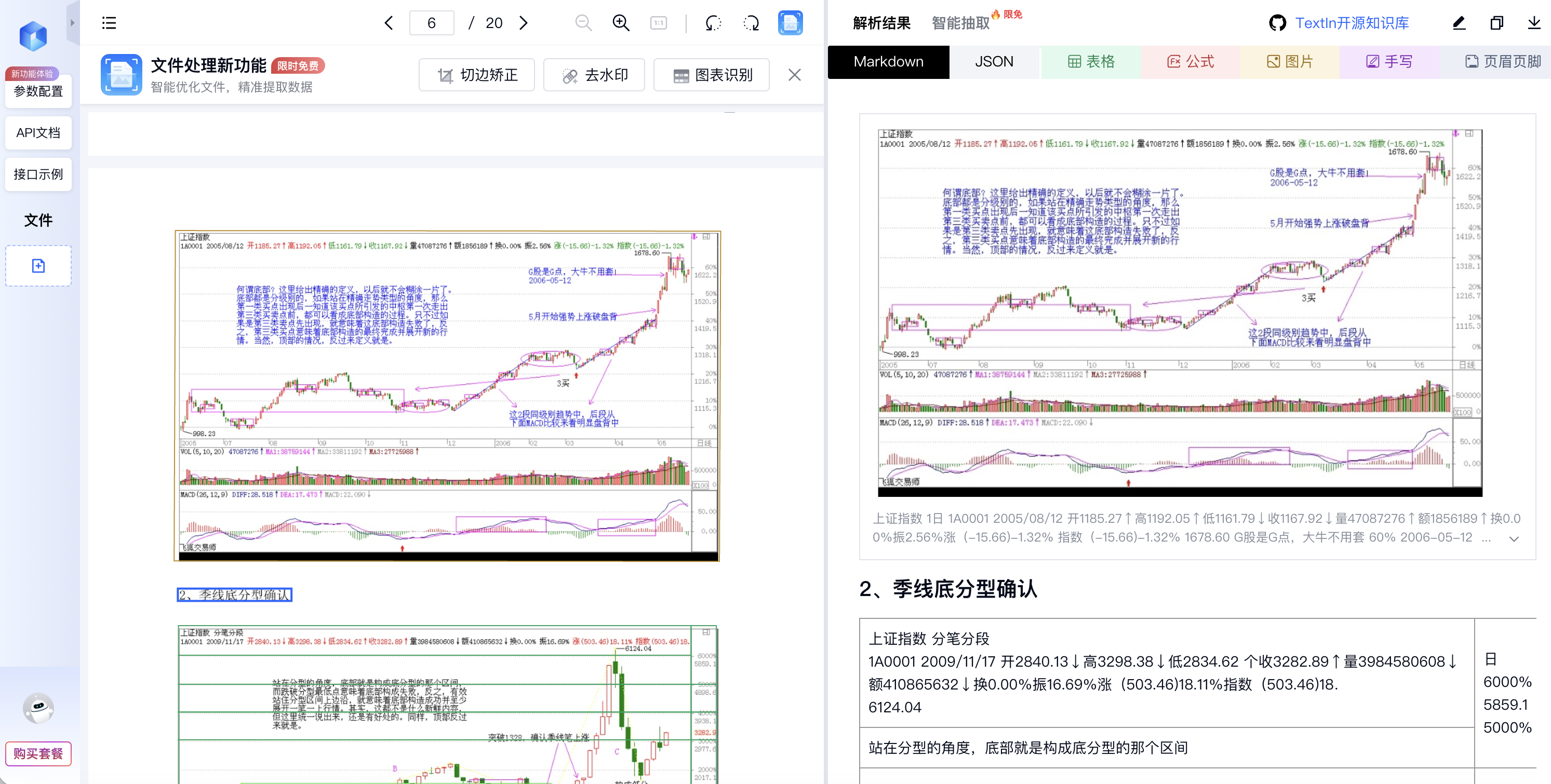
Task: Reset document view to 1:1 scale
Action: [x=658, y=23]
